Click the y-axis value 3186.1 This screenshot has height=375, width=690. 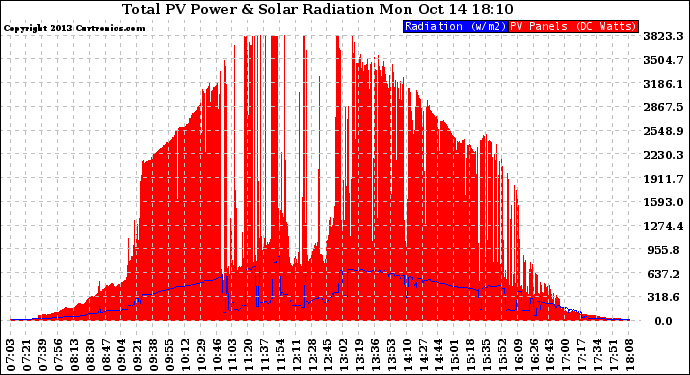coord(663,84)
